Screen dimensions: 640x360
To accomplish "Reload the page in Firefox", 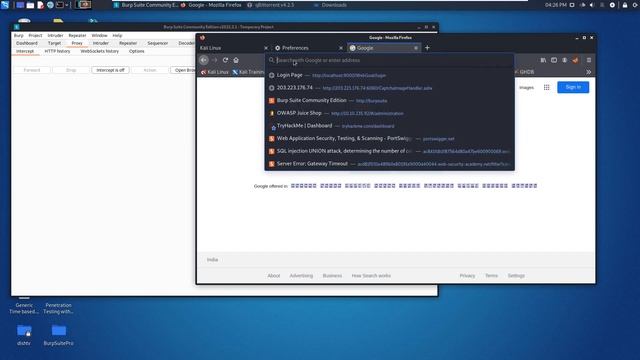I will coord(225,60).
